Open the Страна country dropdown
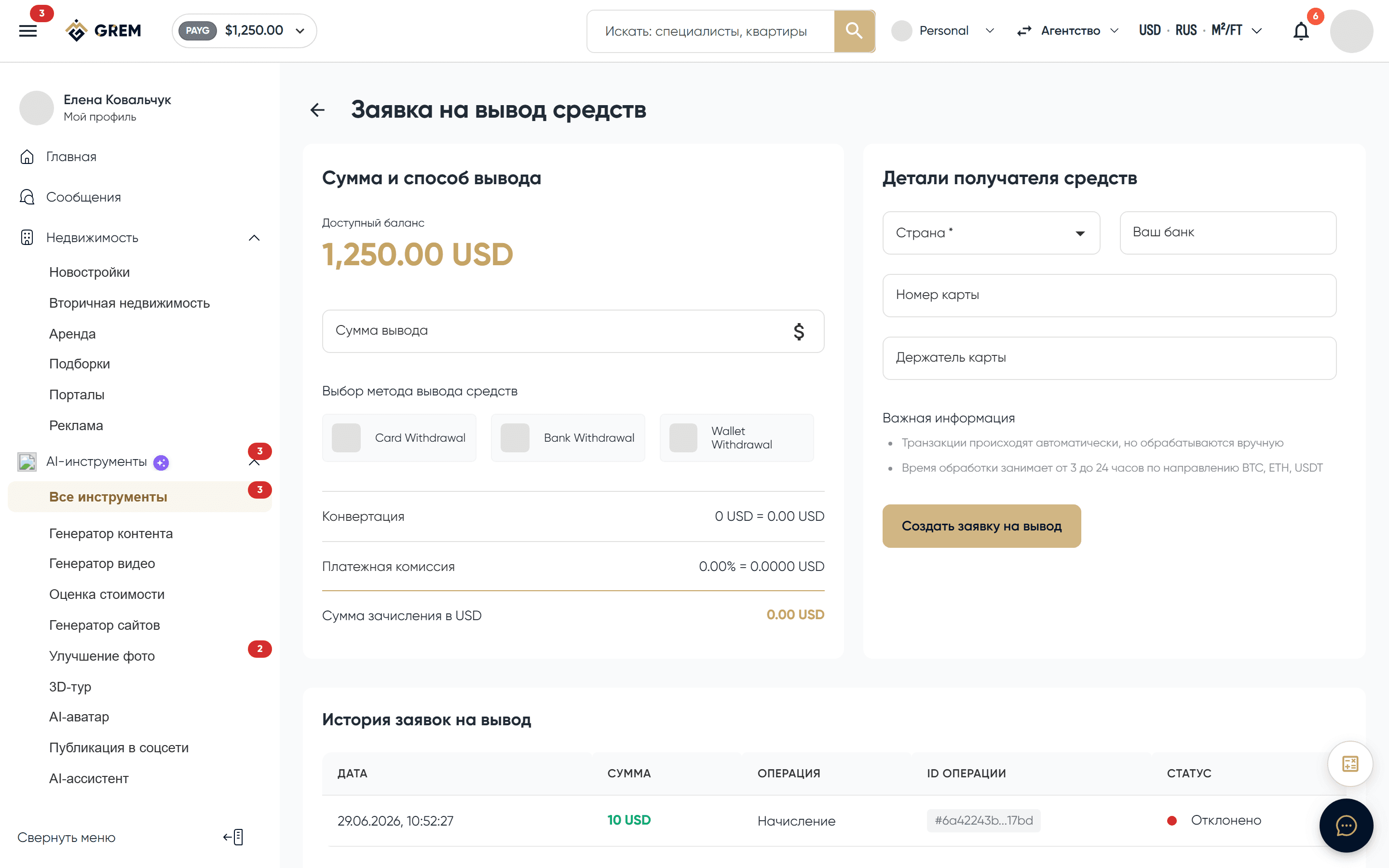The height and width of the screenshot is (868, 1389). coord(991,233)
